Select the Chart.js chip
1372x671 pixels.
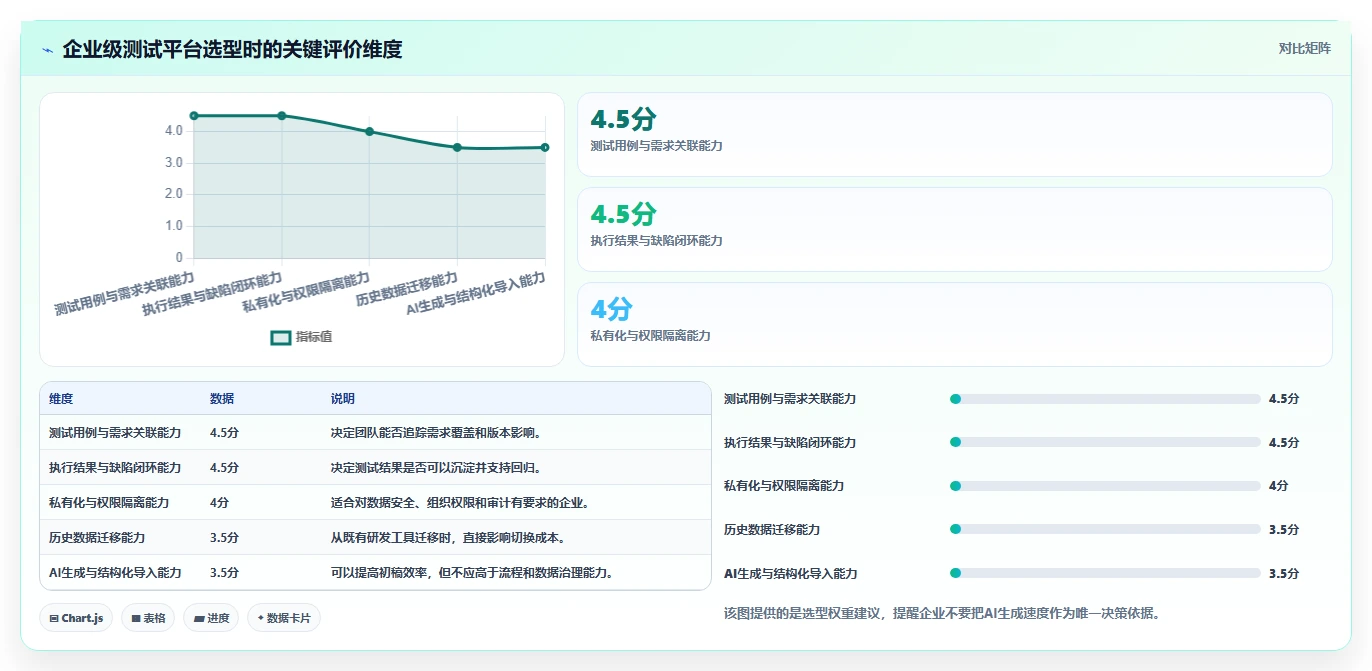click(x=76, y=618)
